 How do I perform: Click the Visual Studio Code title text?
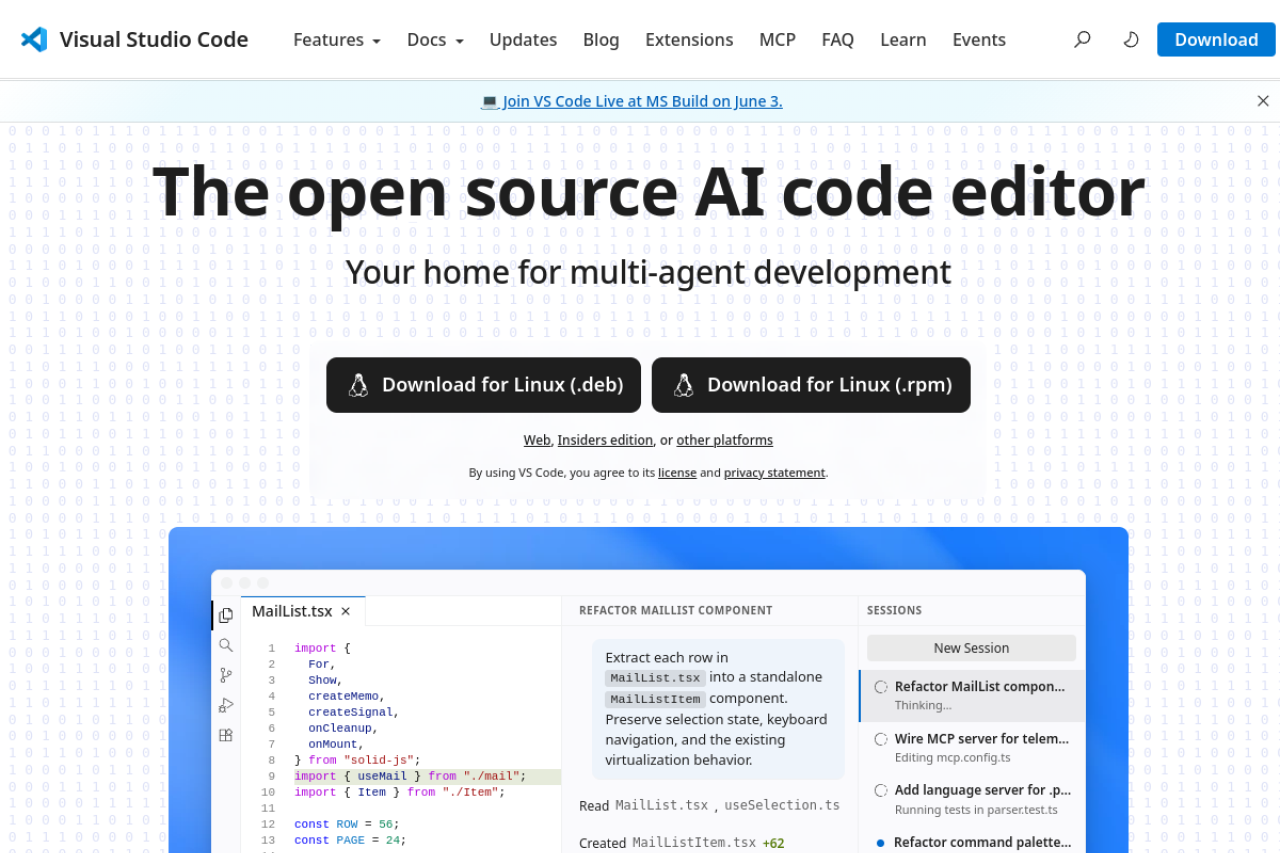point(154,40)
